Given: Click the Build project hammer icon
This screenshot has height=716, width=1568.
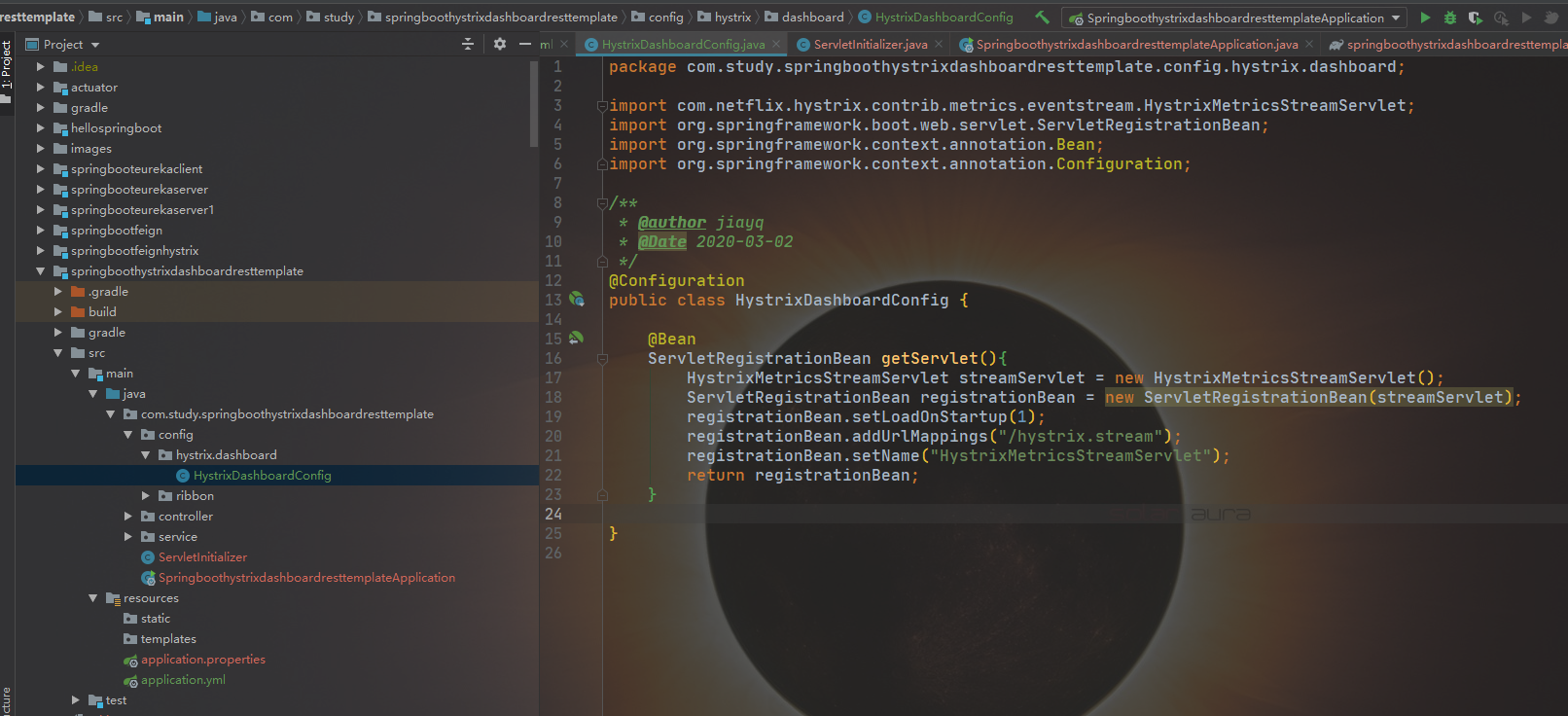Looking at the screenshot, I should pos(1042,18).
